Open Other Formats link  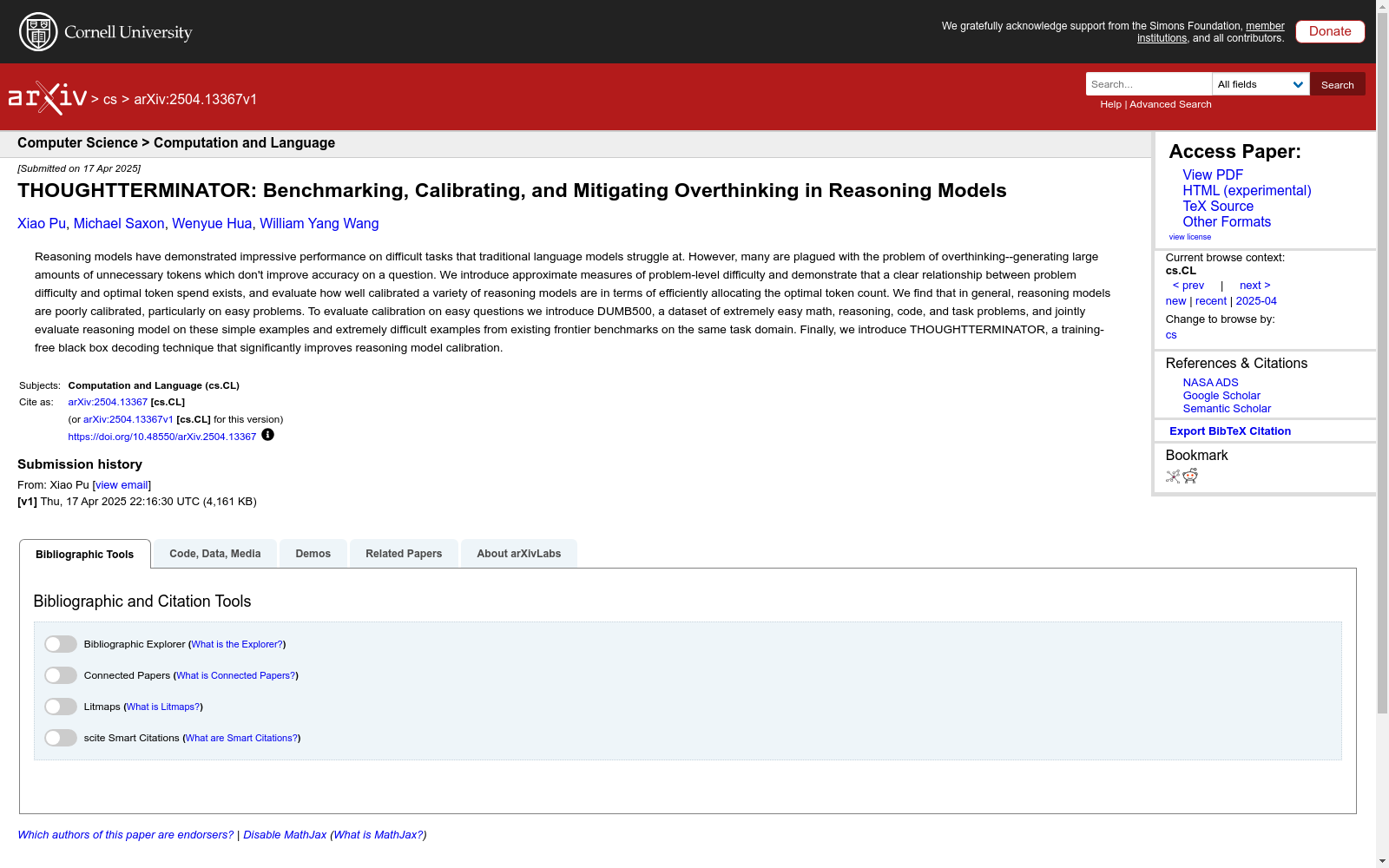[x=1227, y=221]
